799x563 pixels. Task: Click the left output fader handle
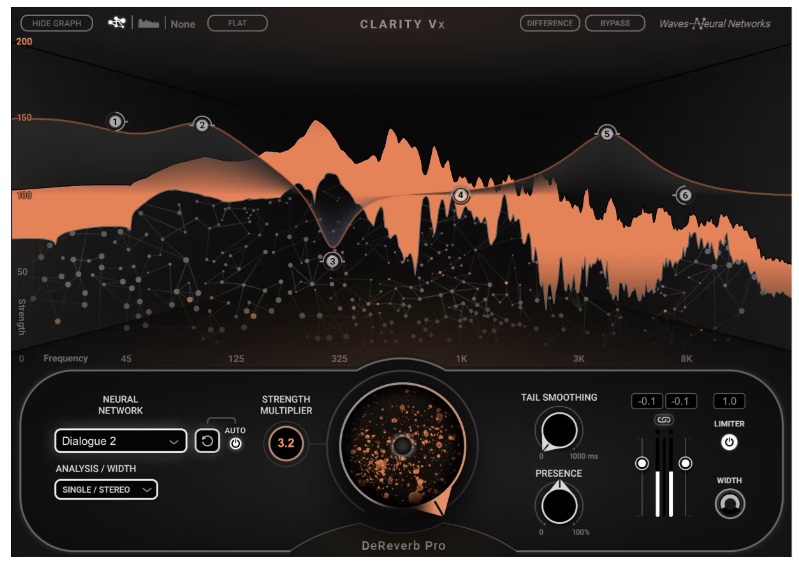pos(642,463)
